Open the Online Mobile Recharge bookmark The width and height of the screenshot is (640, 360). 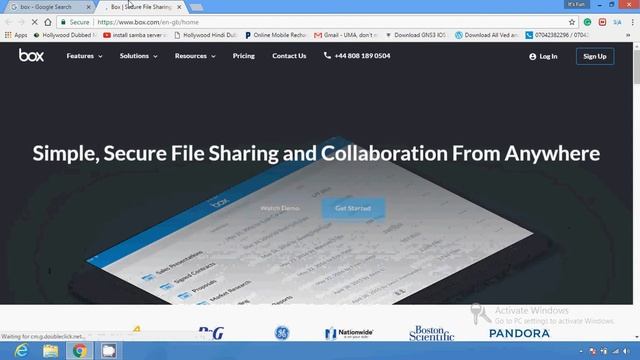pos(276,35)
